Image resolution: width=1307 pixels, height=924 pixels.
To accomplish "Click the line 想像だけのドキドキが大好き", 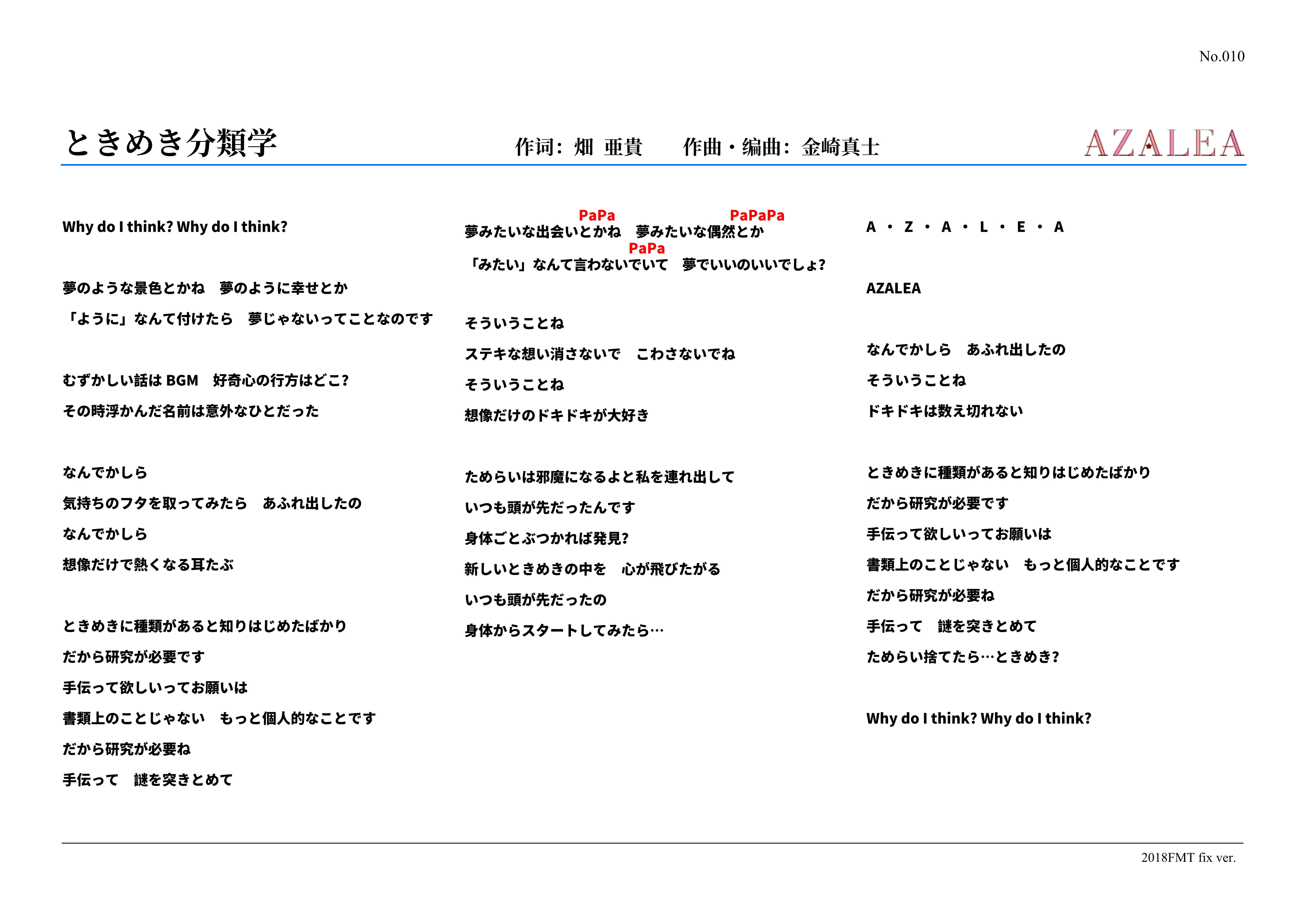I will [556, 415].
